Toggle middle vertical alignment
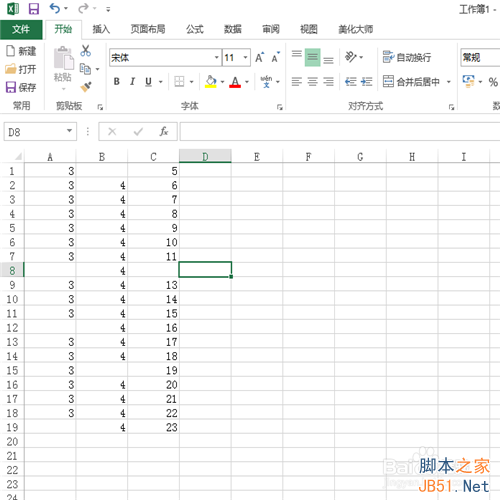The width and height of the screenshot is (500, 500). [x=312, y=57]
